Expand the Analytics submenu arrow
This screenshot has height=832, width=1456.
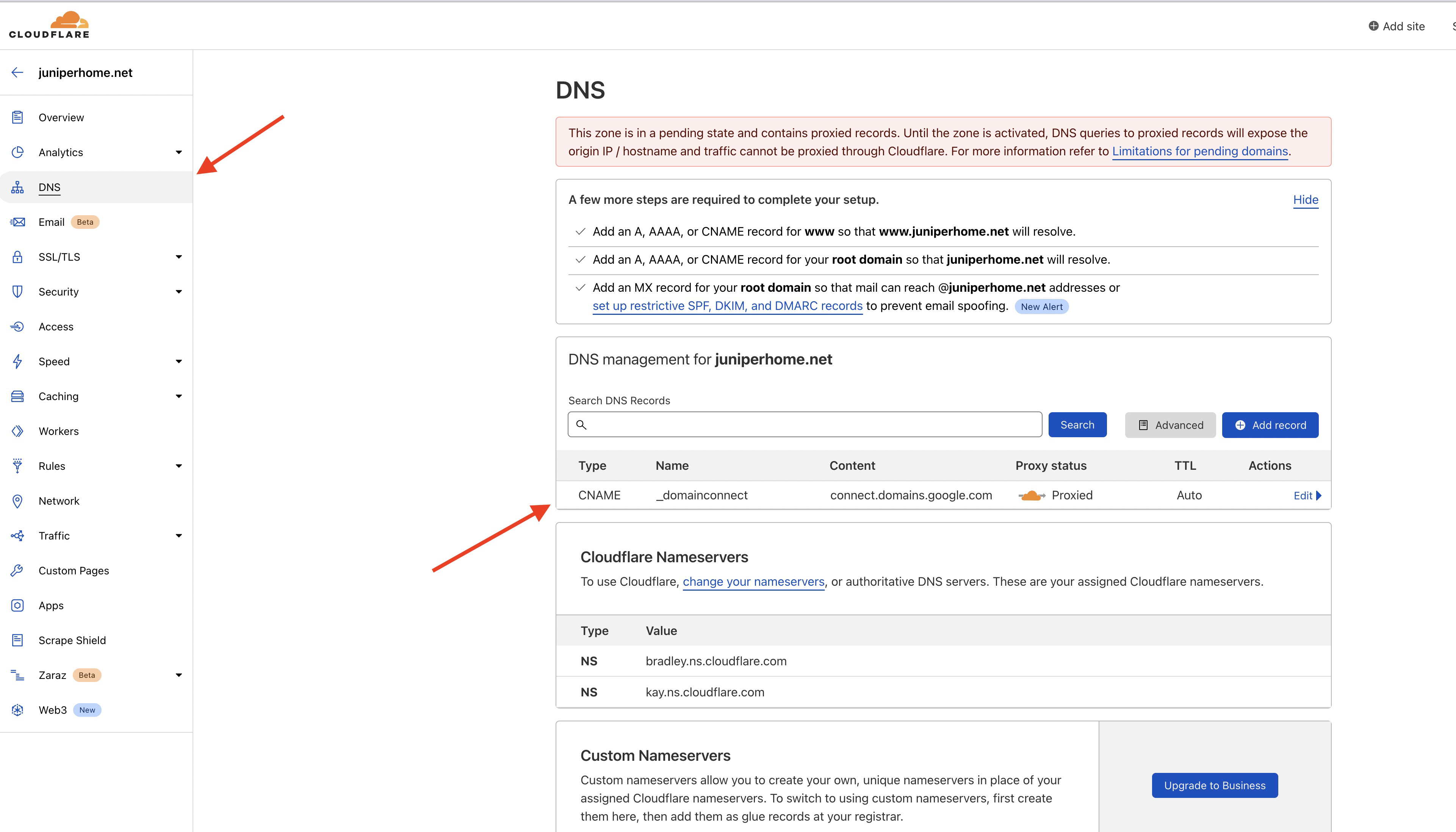179,152
